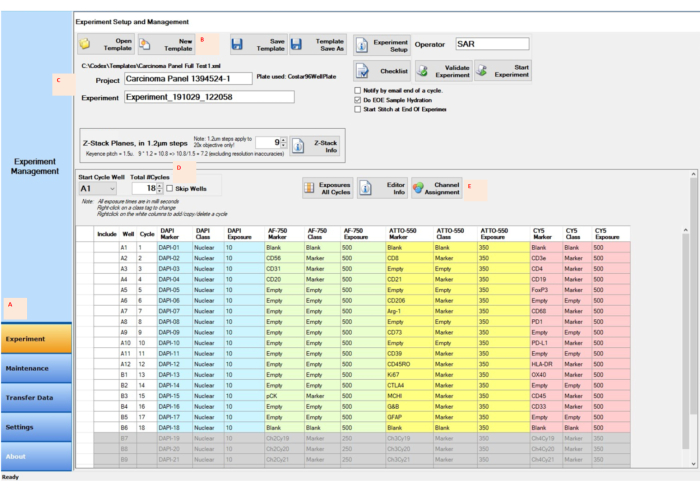The image size is (700, 491).
Task: Open the Experiment sidebar tab
Action: 36,338
